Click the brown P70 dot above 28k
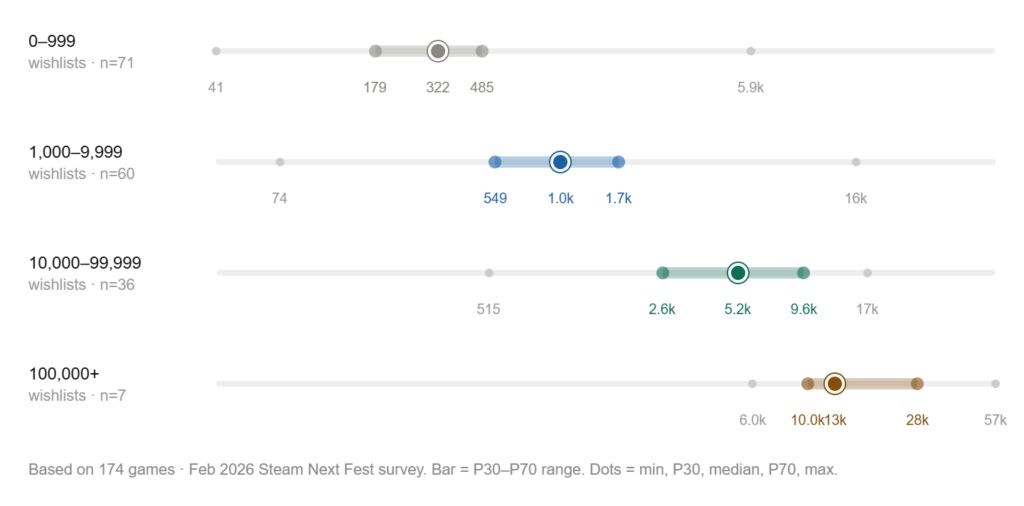 tap(917, 384)
